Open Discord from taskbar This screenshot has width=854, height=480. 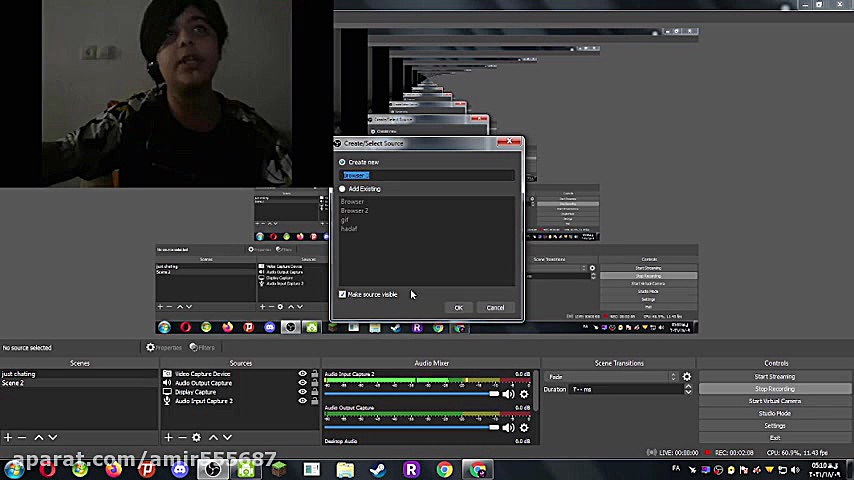[179, 469]
